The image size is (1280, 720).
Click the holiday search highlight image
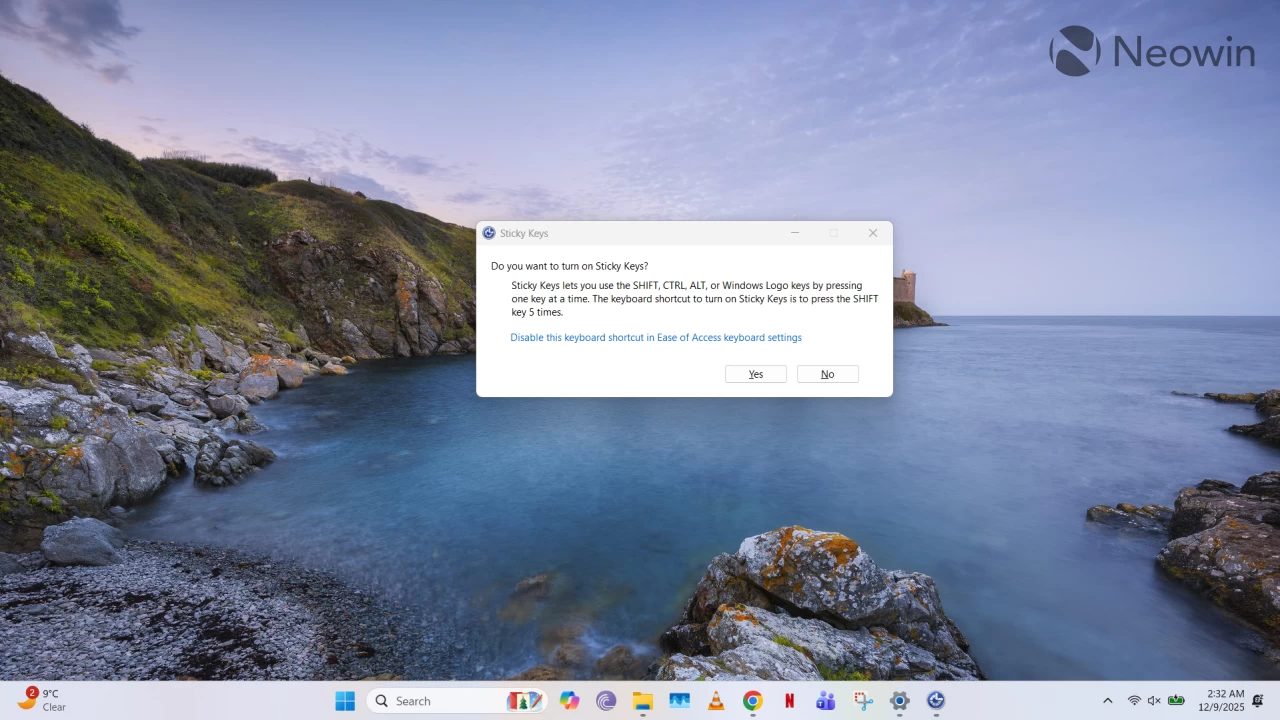pyautogui.click(x=525, y=701)
